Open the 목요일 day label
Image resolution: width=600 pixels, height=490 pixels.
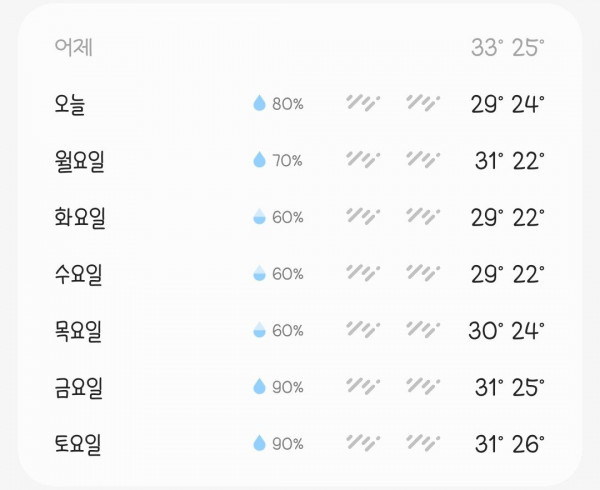[x=78, y=331]
